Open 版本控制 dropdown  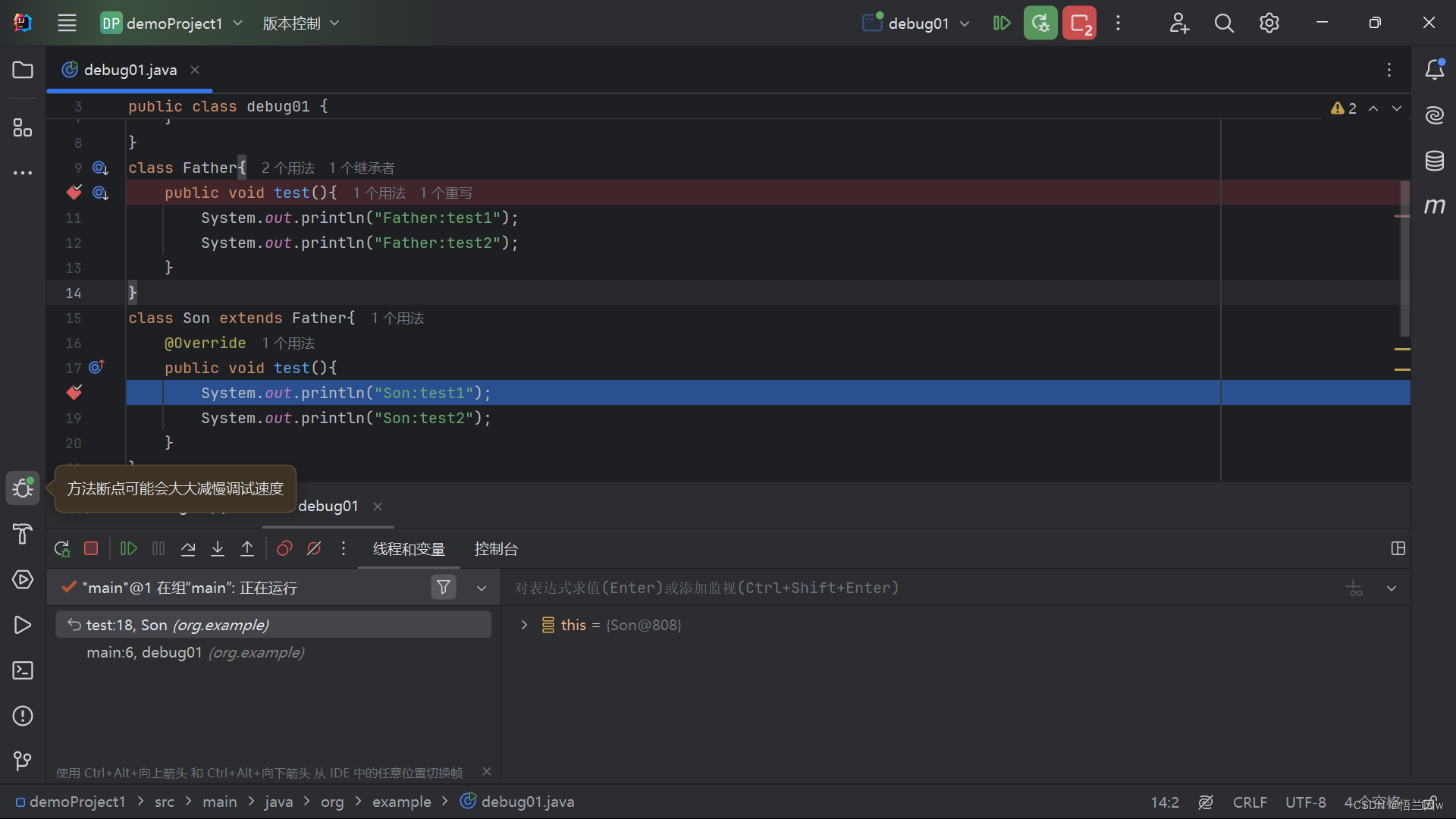(x=301, y=23)
